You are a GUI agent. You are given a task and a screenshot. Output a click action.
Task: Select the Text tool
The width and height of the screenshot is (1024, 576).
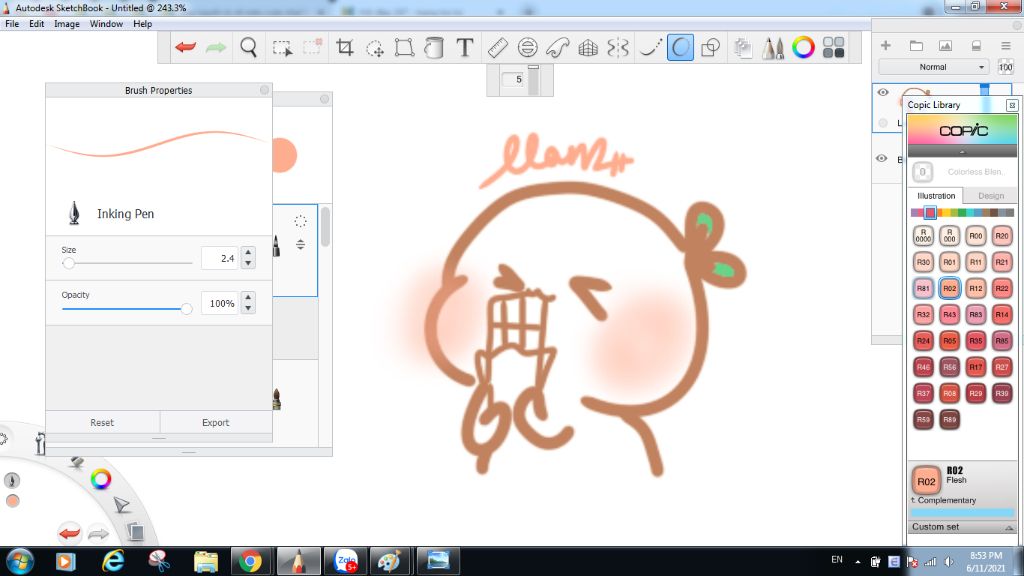click(x=464, y=47)
